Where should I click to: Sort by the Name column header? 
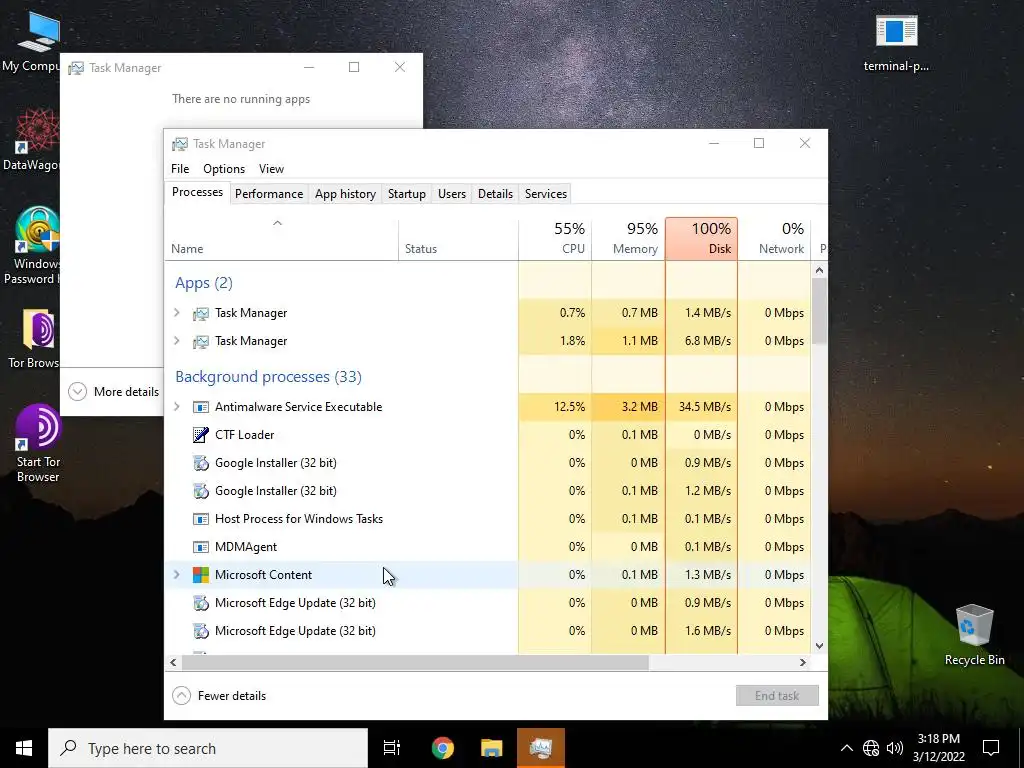(281, 239)
